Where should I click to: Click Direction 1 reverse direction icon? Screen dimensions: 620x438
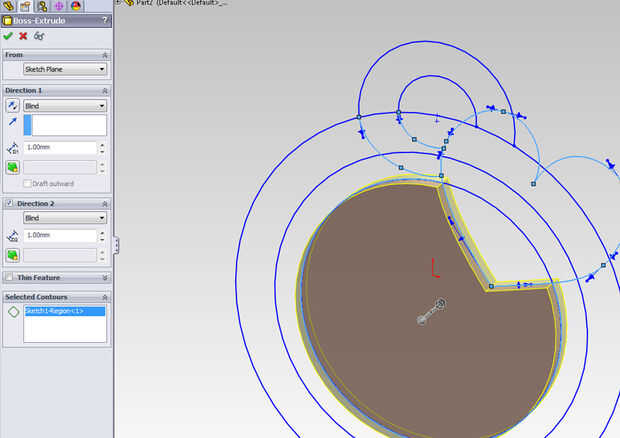13,106
